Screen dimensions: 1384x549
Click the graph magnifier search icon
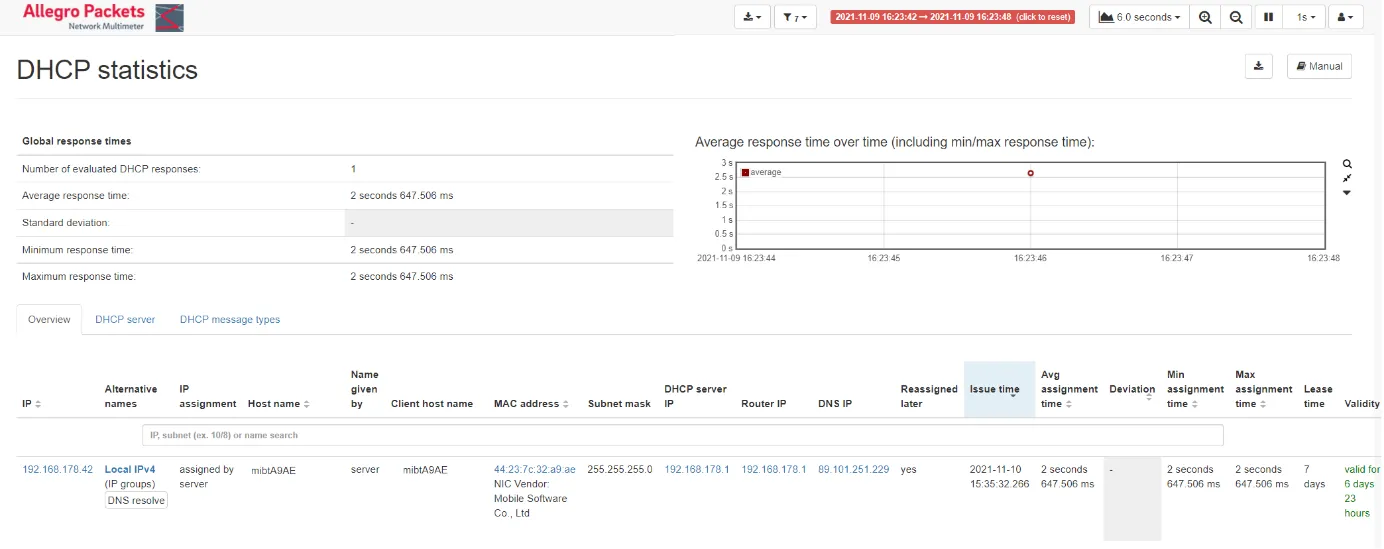coord(1347,163)
